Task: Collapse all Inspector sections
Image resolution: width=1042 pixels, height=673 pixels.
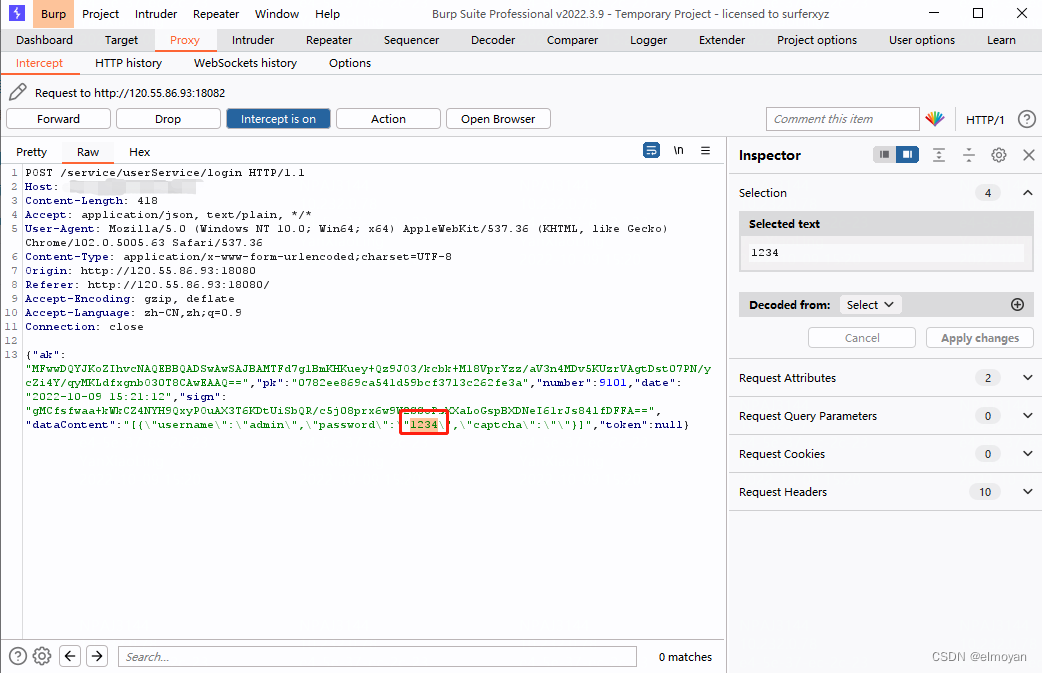Action: tap(968, 155)
